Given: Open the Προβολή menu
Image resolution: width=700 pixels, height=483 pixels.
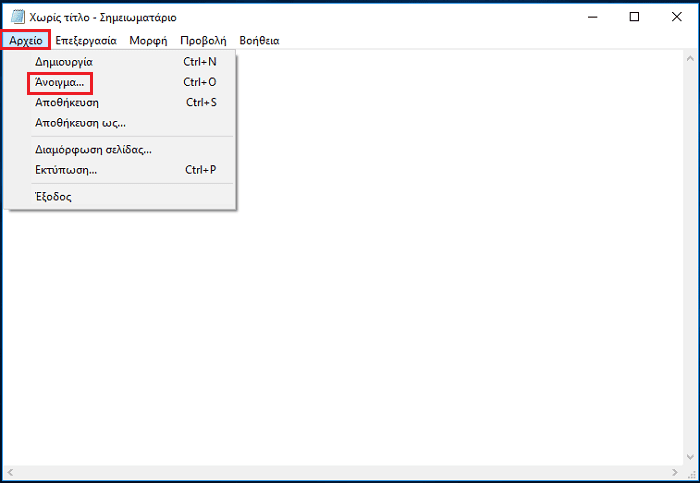Looking at the screenshot, I should point(203,41).
